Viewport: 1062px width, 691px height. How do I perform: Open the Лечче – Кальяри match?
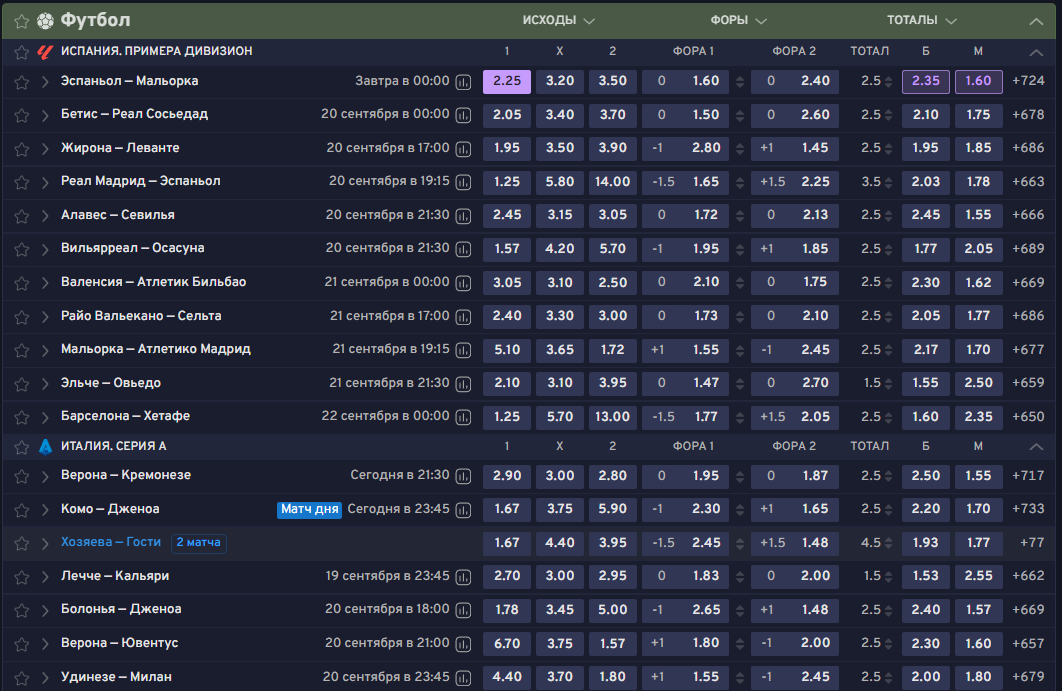point(115,576)
